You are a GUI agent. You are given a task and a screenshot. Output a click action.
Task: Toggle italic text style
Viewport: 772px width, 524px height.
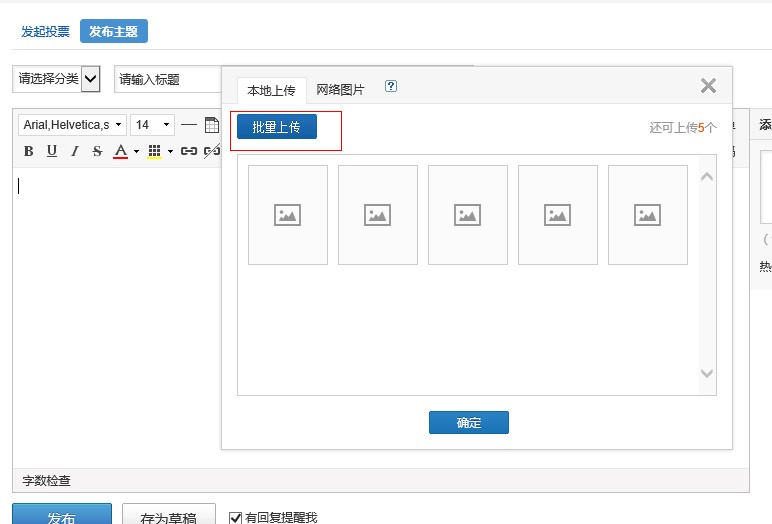74,151
